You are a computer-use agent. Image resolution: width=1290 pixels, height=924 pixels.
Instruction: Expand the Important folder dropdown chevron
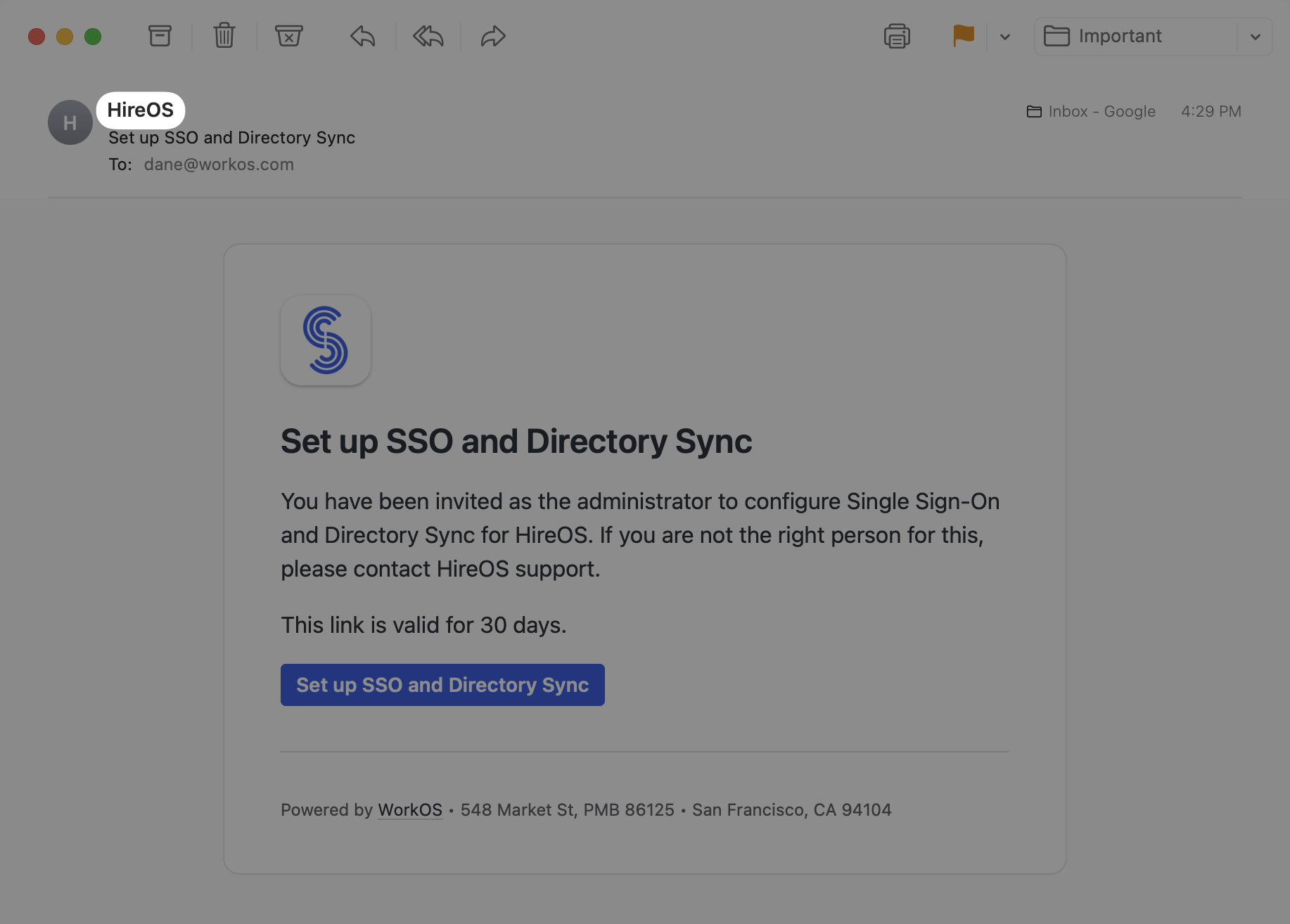click(x=1255, y=37)
